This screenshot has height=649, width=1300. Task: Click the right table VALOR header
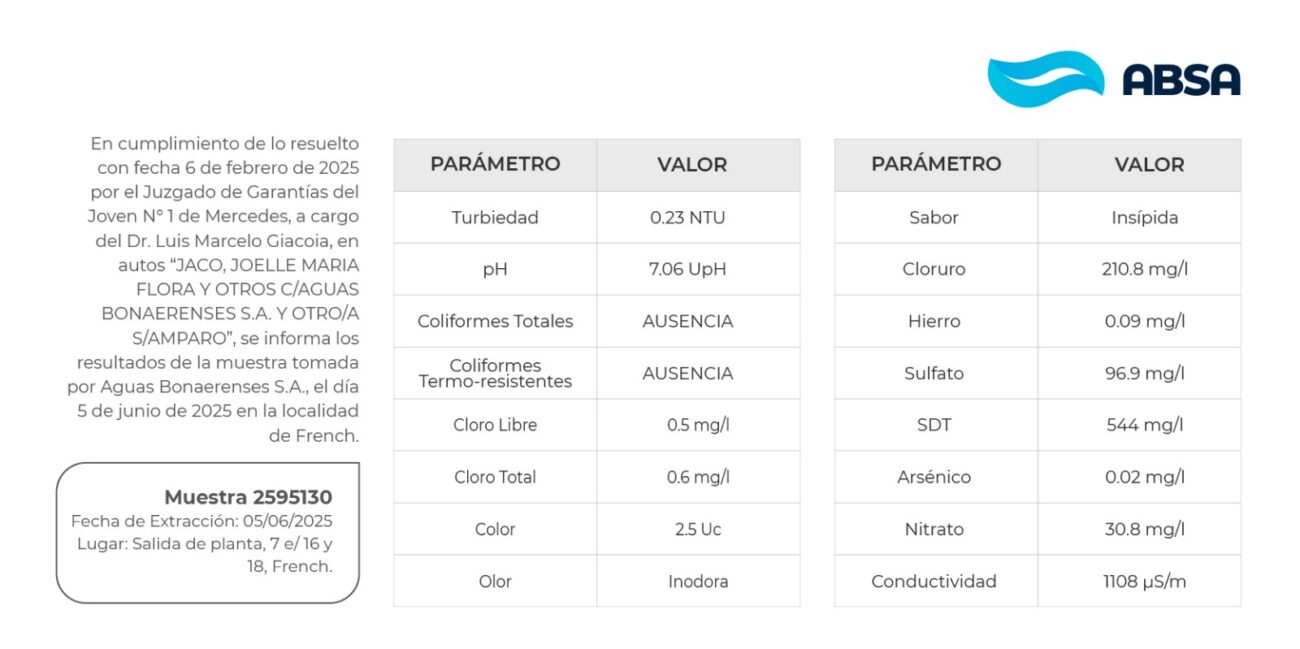coord(1149,164)
